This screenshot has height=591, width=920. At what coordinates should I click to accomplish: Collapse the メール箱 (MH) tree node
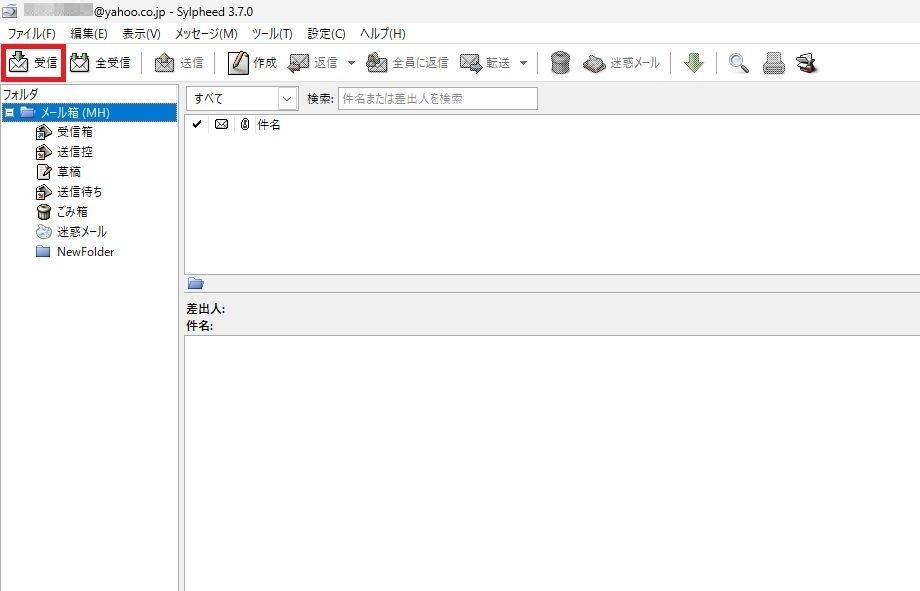[x=9, y=113]
